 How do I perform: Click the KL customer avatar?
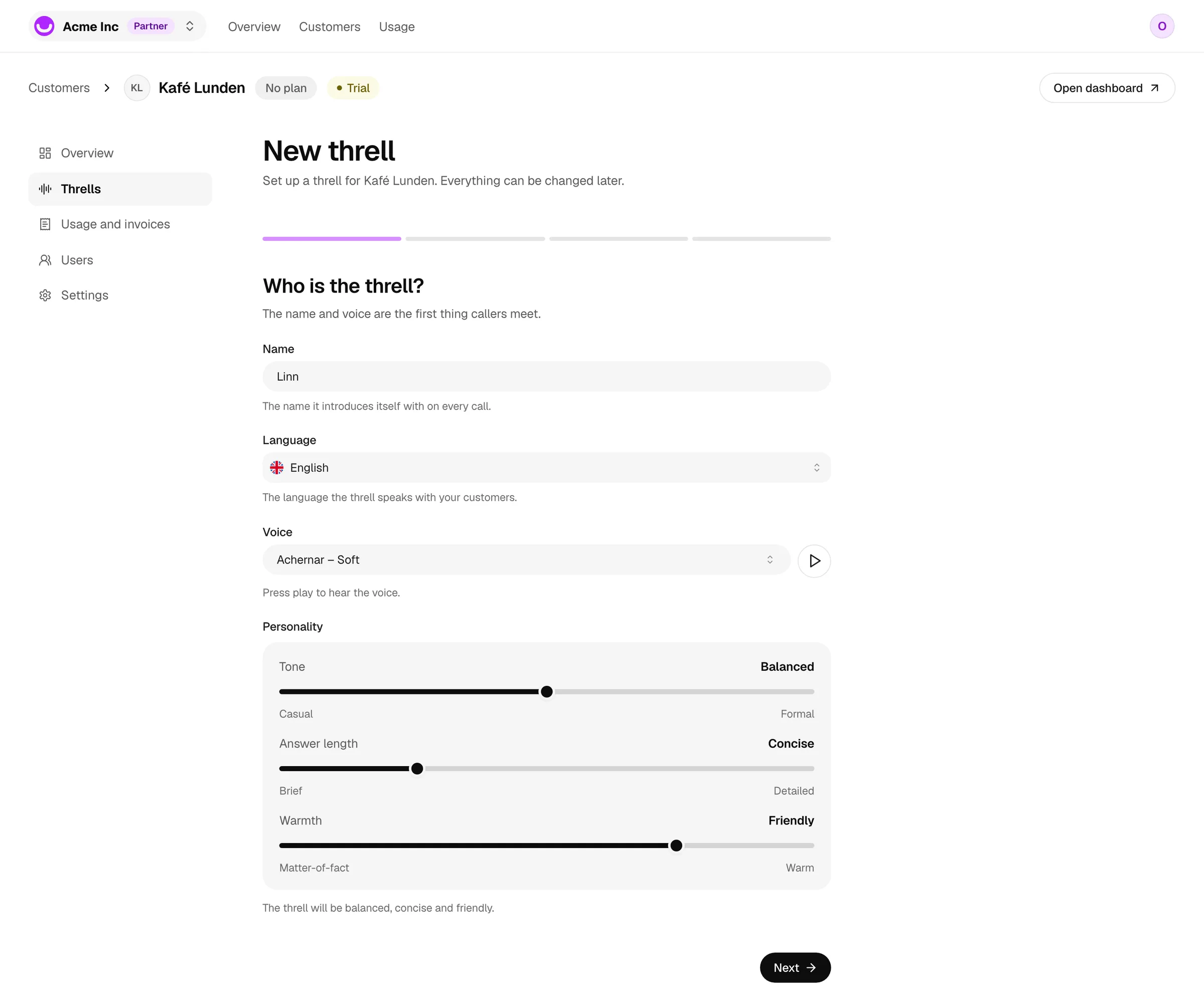(x=136, y=88)
